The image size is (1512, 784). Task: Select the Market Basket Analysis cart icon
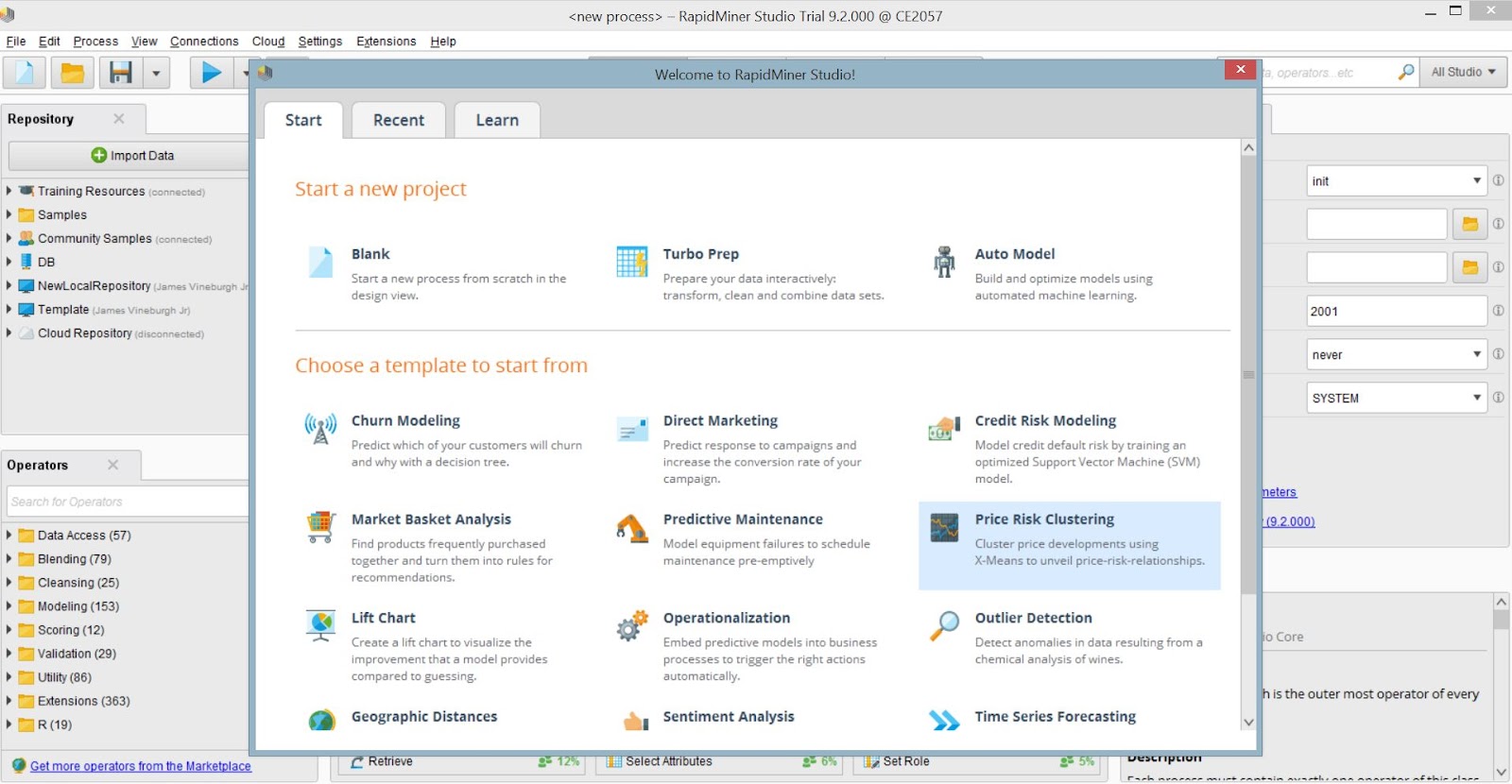[x=320, y=527]
